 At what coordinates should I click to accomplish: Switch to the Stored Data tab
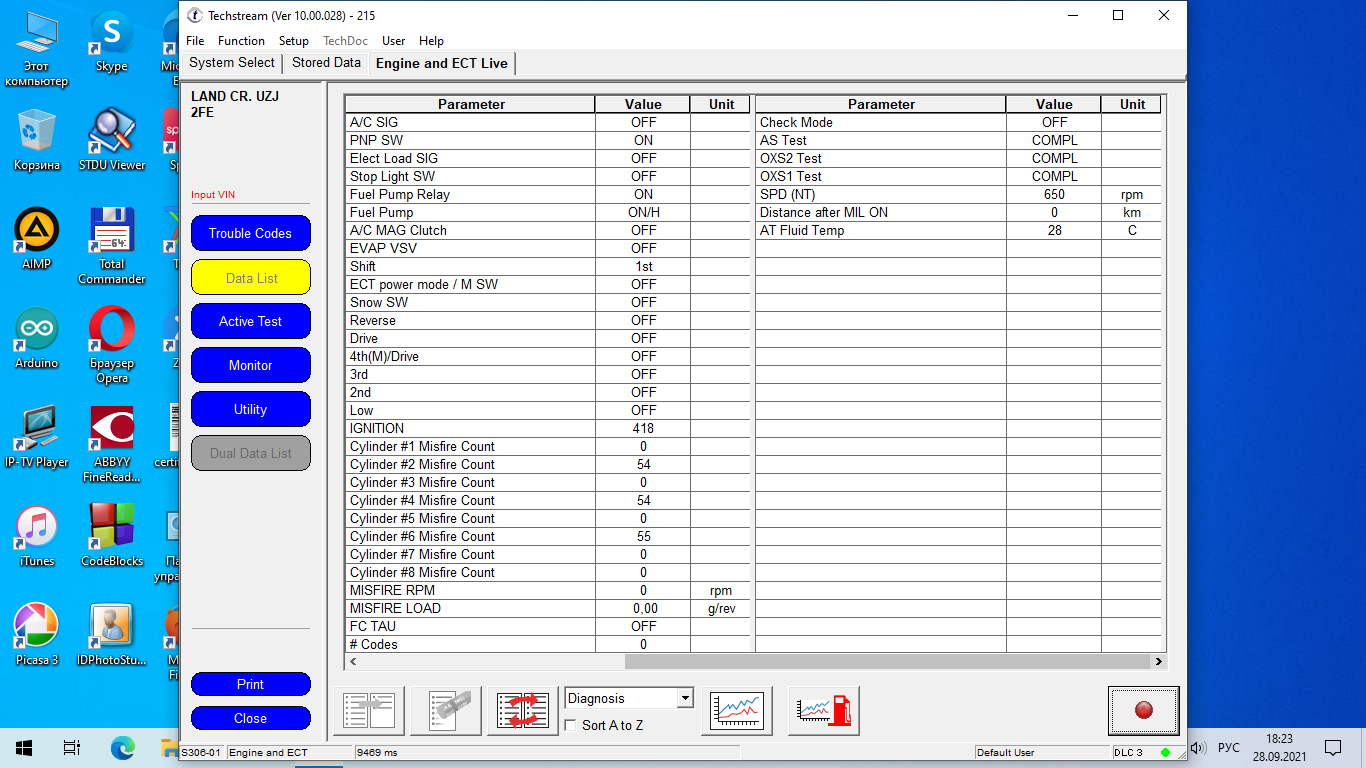[326, 63]
